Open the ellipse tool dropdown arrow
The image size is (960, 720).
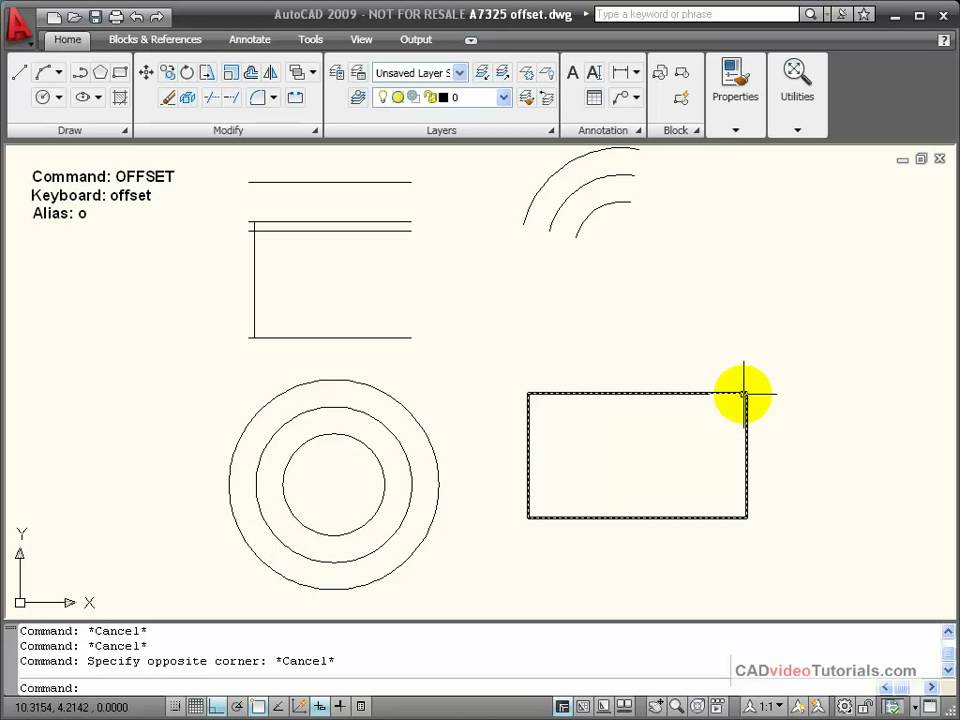[98, 97]
